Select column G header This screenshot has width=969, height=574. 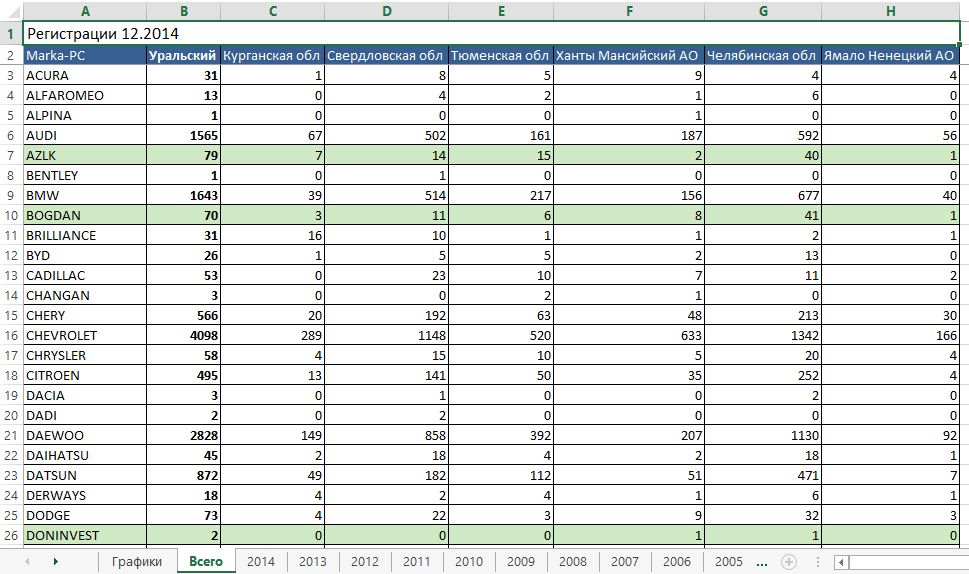(x=763, y=11)
